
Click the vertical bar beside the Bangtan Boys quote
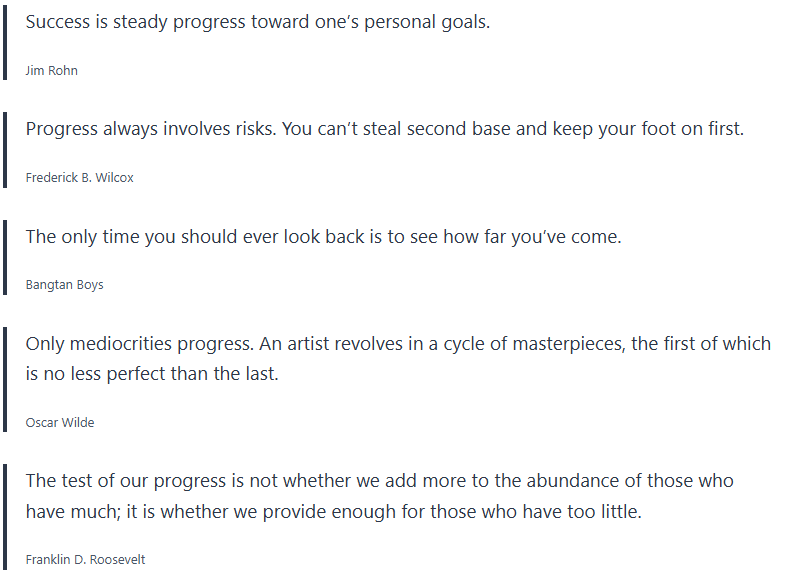click(x=5, y=258)
